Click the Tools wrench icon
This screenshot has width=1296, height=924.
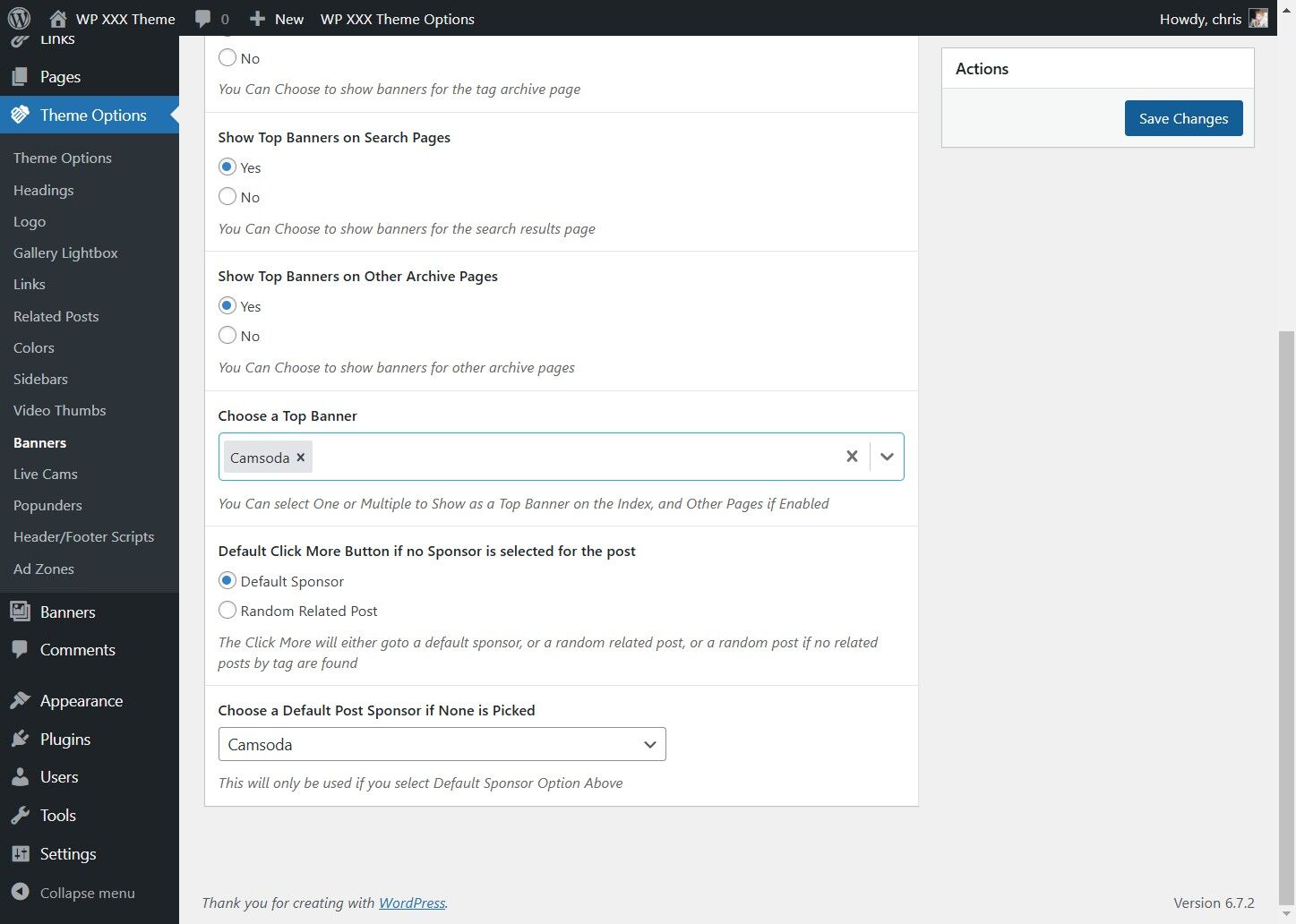[20, 815]
